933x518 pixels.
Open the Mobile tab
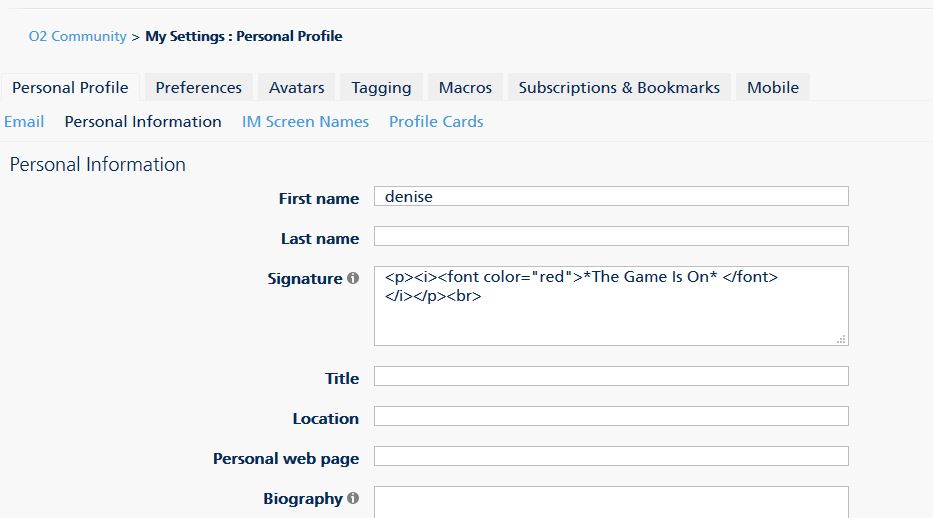[773, 87]
